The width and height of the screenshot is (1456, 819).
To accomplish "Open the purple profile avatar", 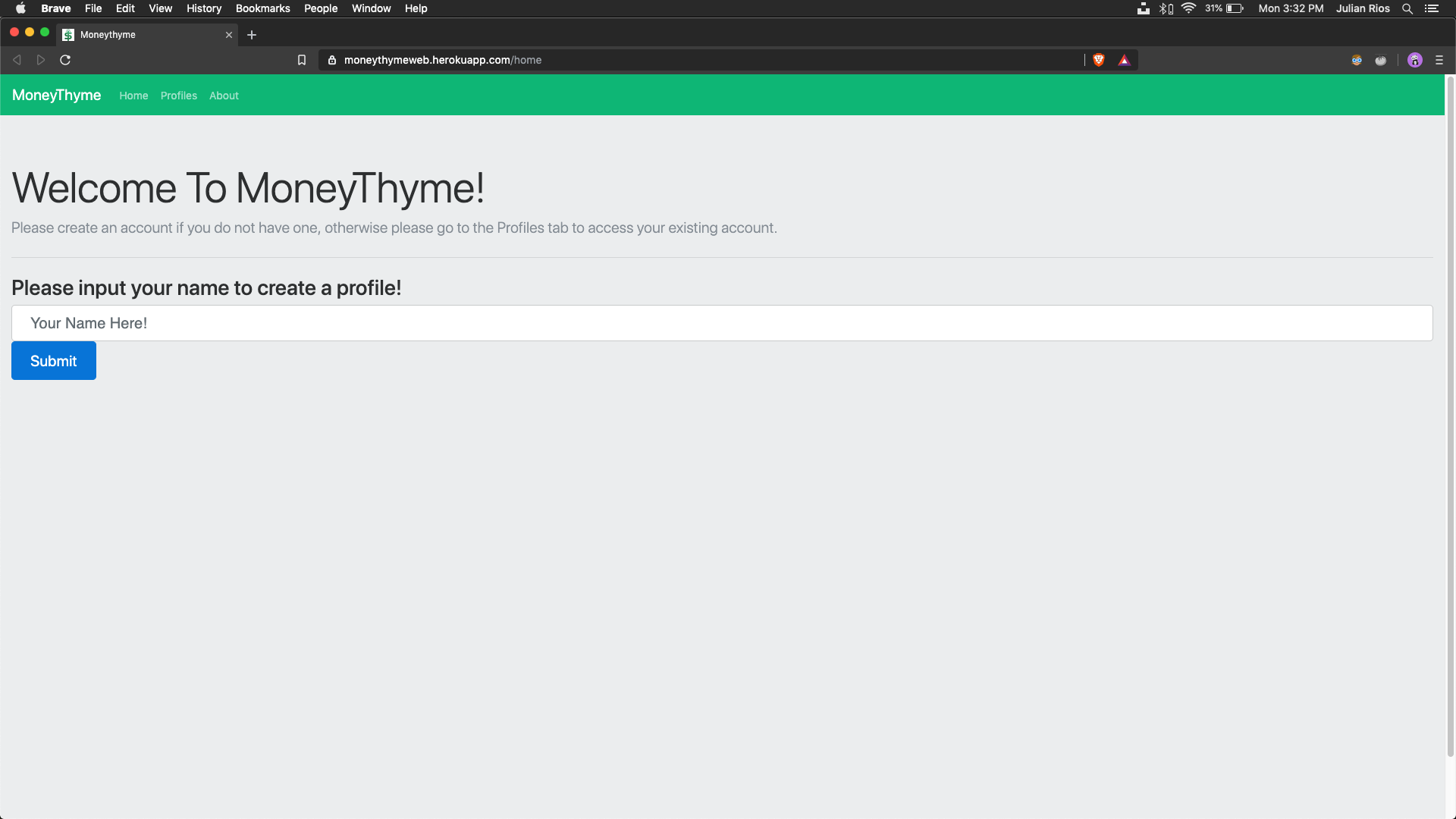I will click(x=1415, y=60).
